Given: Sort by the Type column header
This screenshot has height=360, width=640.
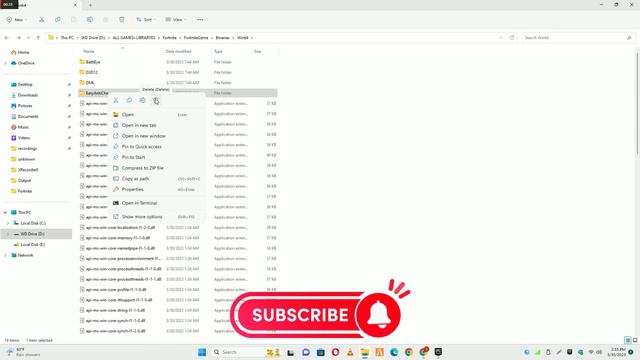Looking at the screenshot, I should [x=218, y=51].
